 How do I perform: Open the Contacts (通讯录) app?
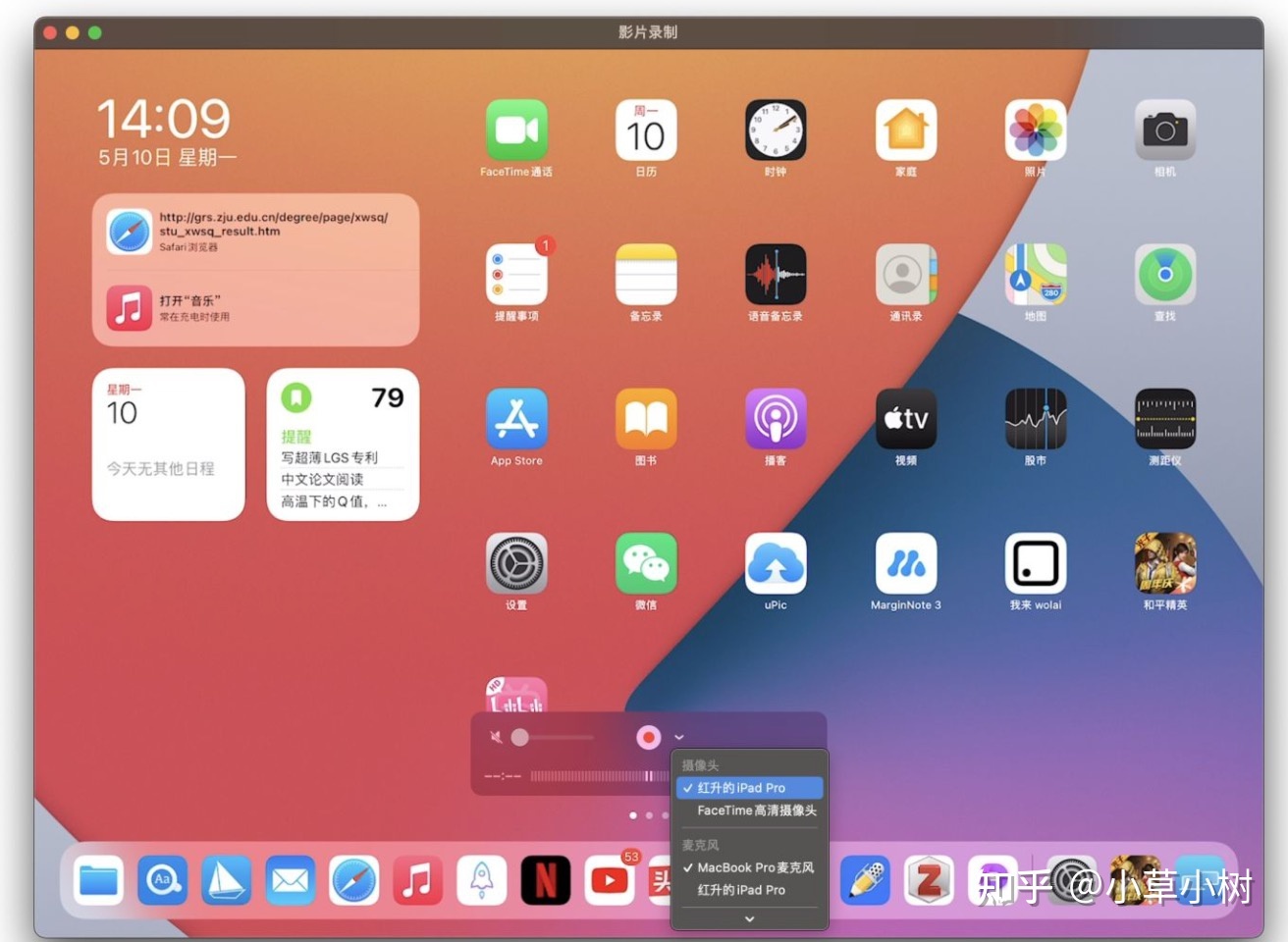point(906,275)
